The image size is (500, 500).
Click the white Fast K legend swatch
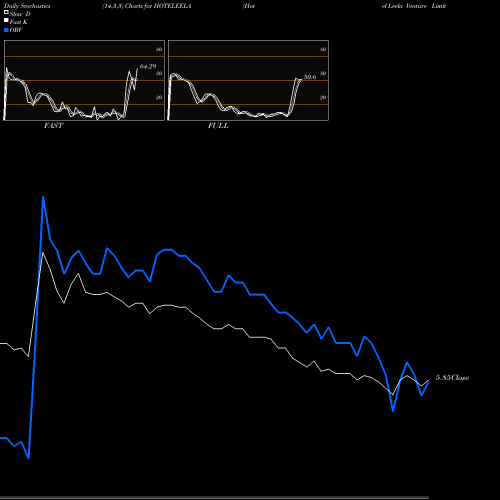(x=6, y=21)
